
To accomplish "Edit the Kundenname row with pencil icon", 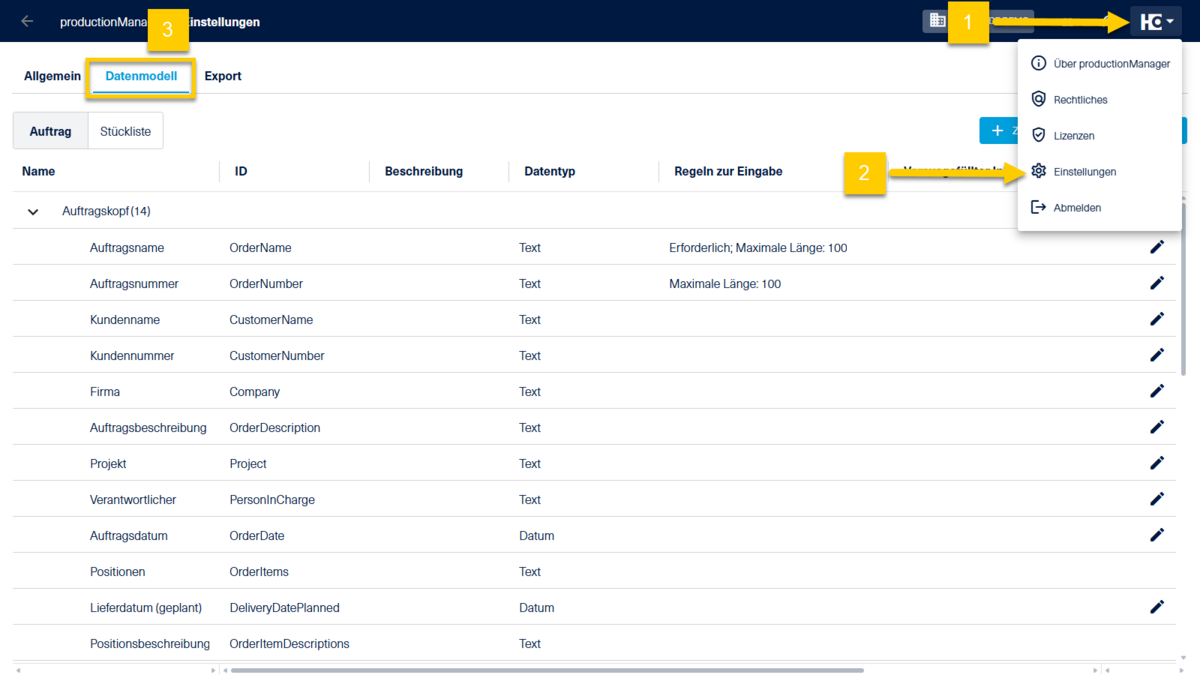I will pos(1157,319).
